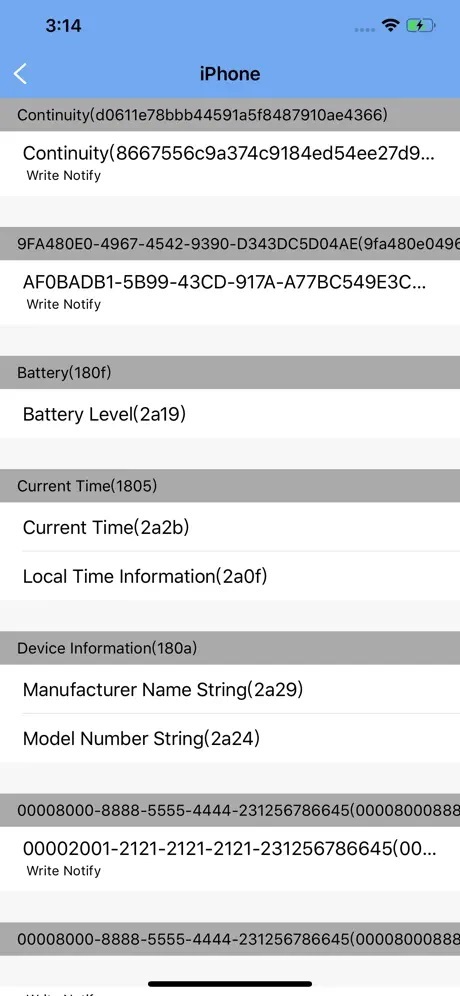This screenshot has width=460, height=996.
Task: Open the AF0BADB1-5B99-43CD characteristic
Action: coord(230,292)
